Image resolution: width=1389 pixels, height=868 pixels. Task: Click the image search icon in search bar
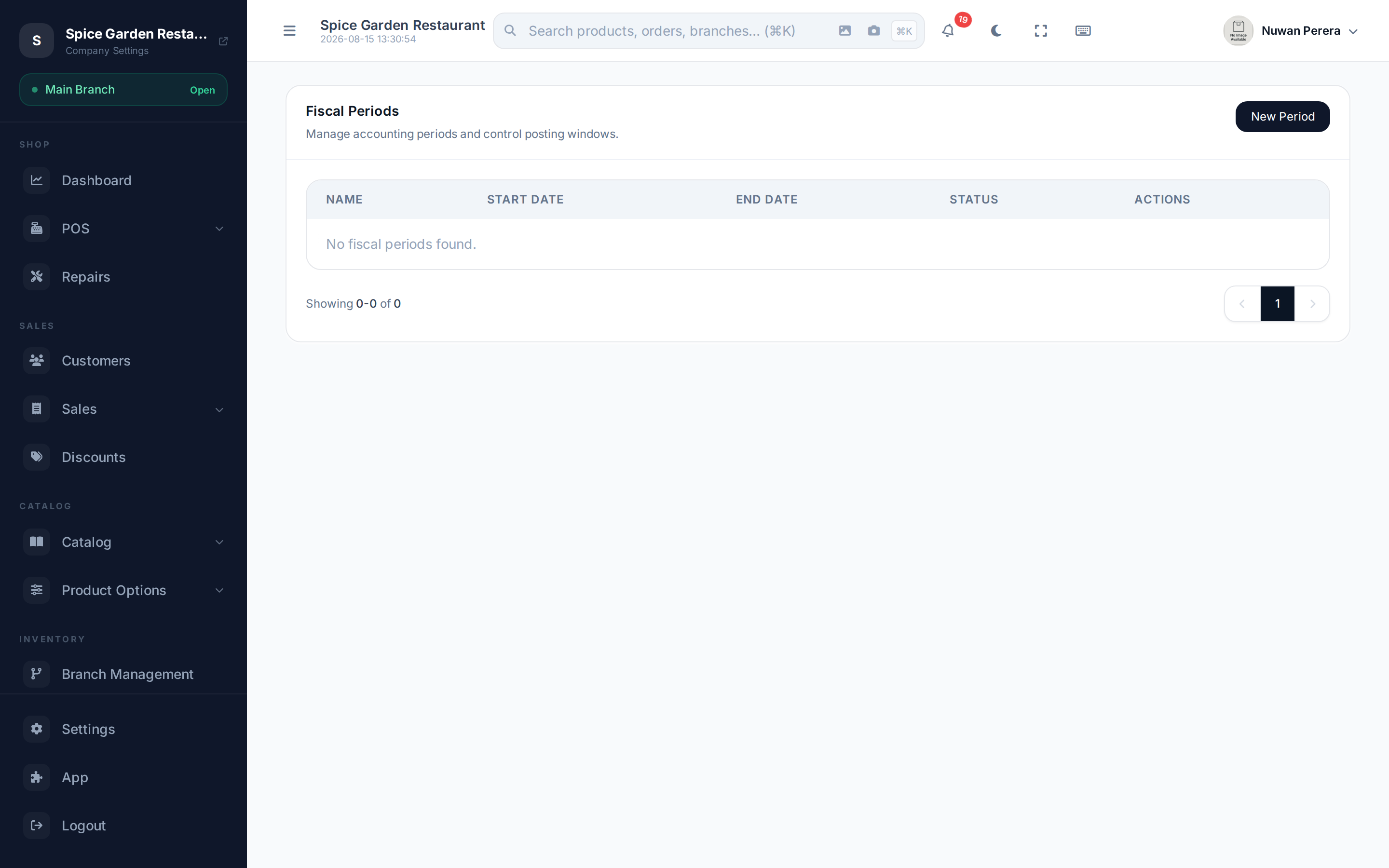coord(844,30)
